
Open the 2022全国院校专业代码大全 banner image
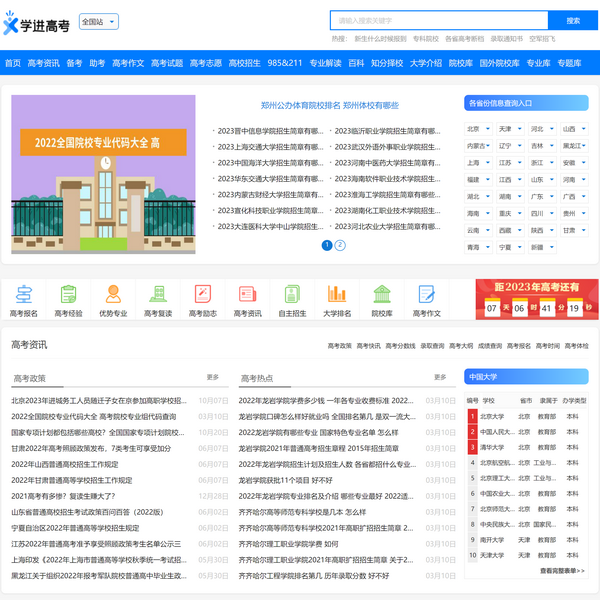104,177
